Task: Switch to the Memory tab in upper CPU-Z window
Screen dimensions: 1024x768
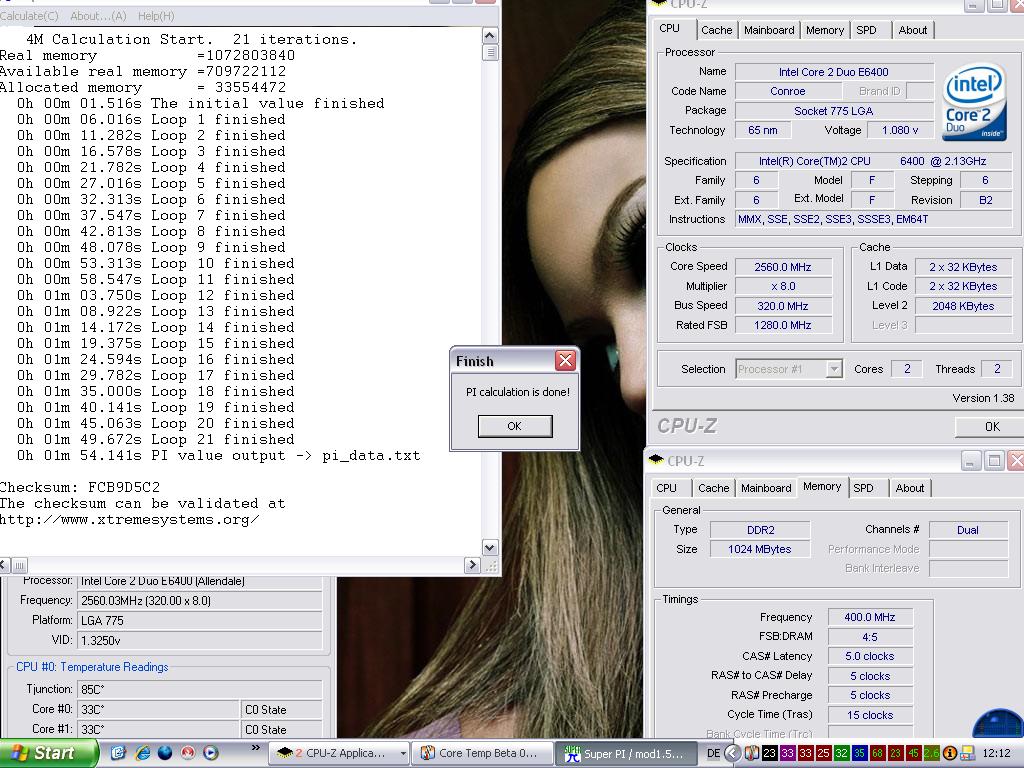Action: [825, 30]
